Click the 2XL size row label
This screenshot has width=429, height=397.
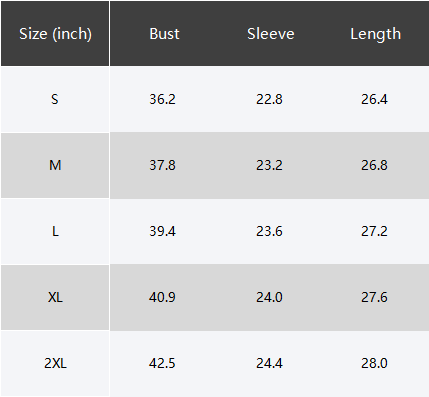point(55,363)
